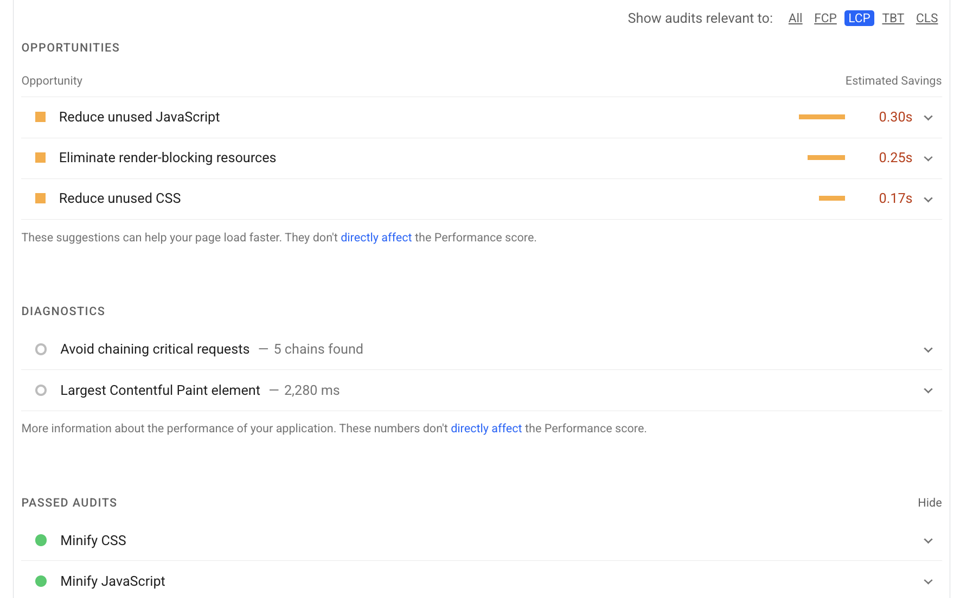Click the orange square icon beside Reduce unused JavaScript
Screen dimensions: 960x598
tap(40, 116)
